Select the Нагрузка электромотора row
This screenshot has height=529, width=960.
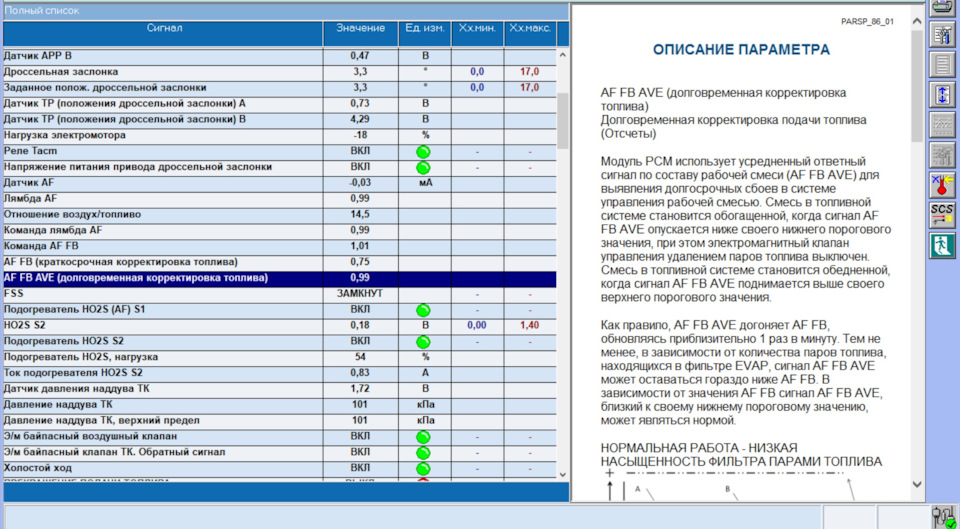280,135
